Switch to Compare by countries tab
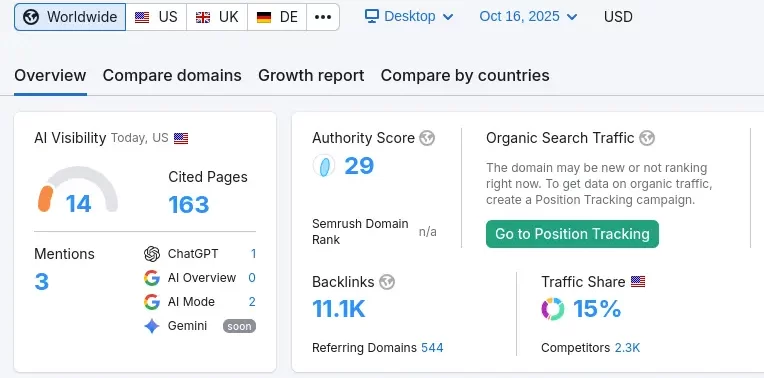Image resolution: width=764 pixels, height=378 pixels. coord(465,76)
